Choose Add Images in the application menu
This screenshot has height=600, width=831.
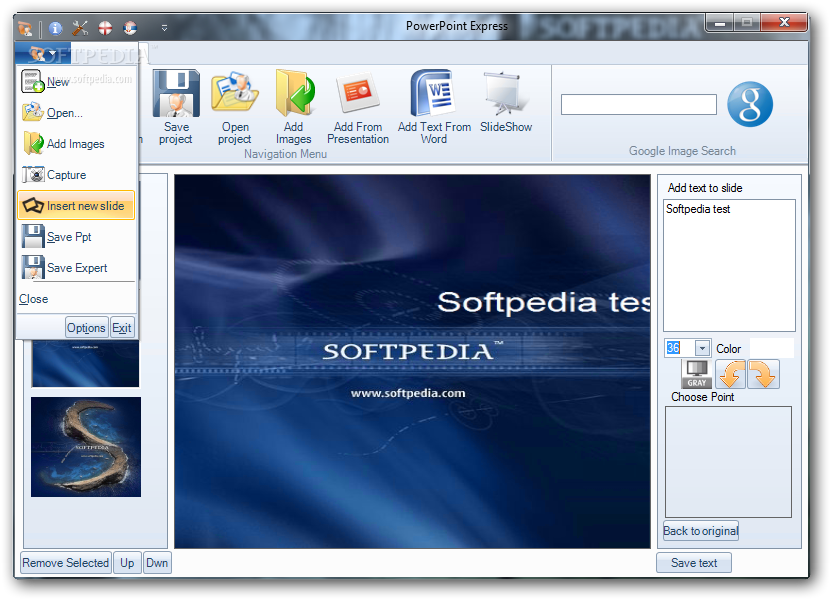point(76,144)
